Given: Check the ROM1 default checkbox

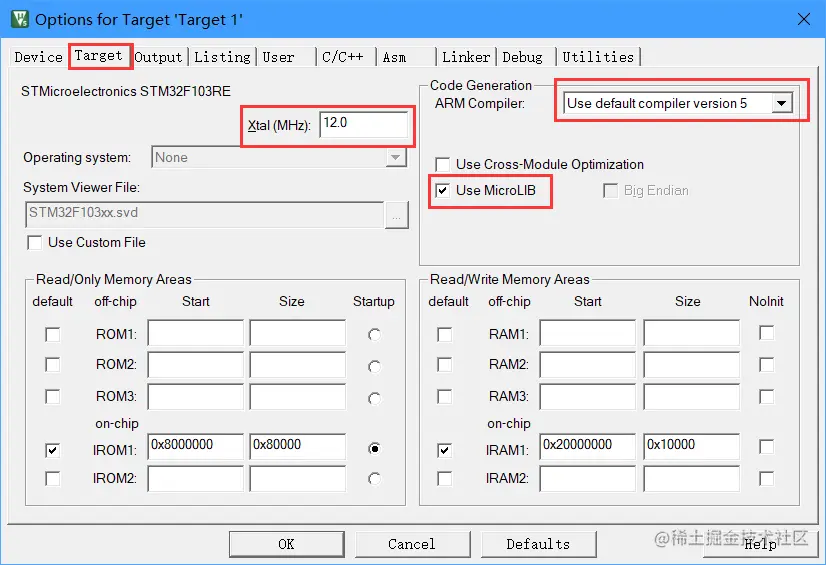Looking at the screenshot, I should click(53, 334).
